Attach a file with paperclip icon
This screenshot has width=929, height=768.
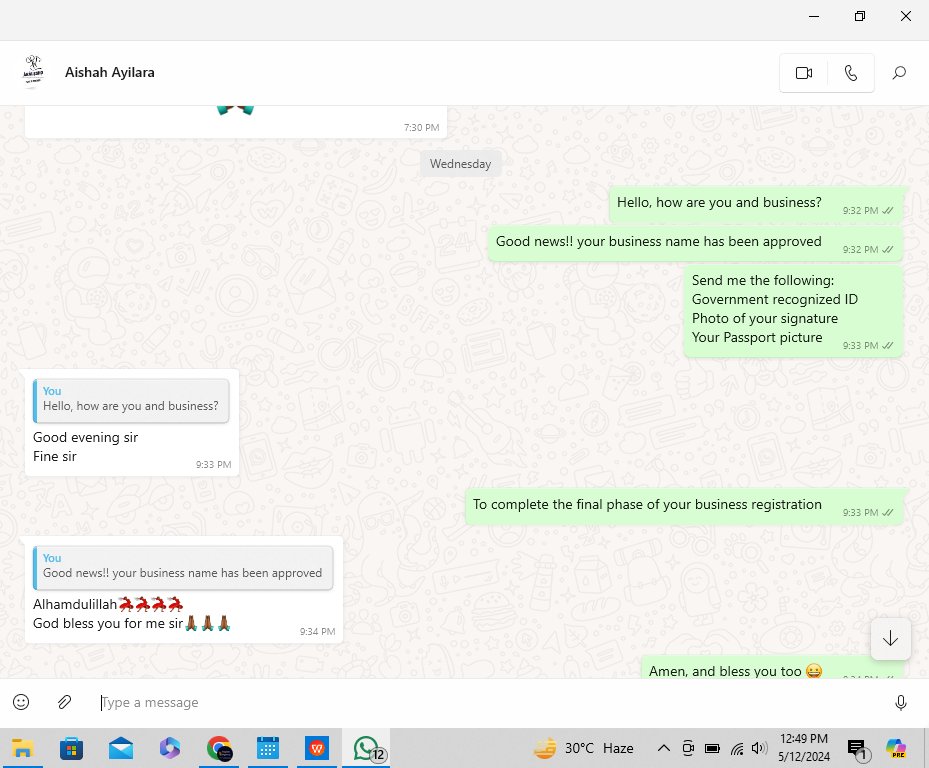coord(64,702)
